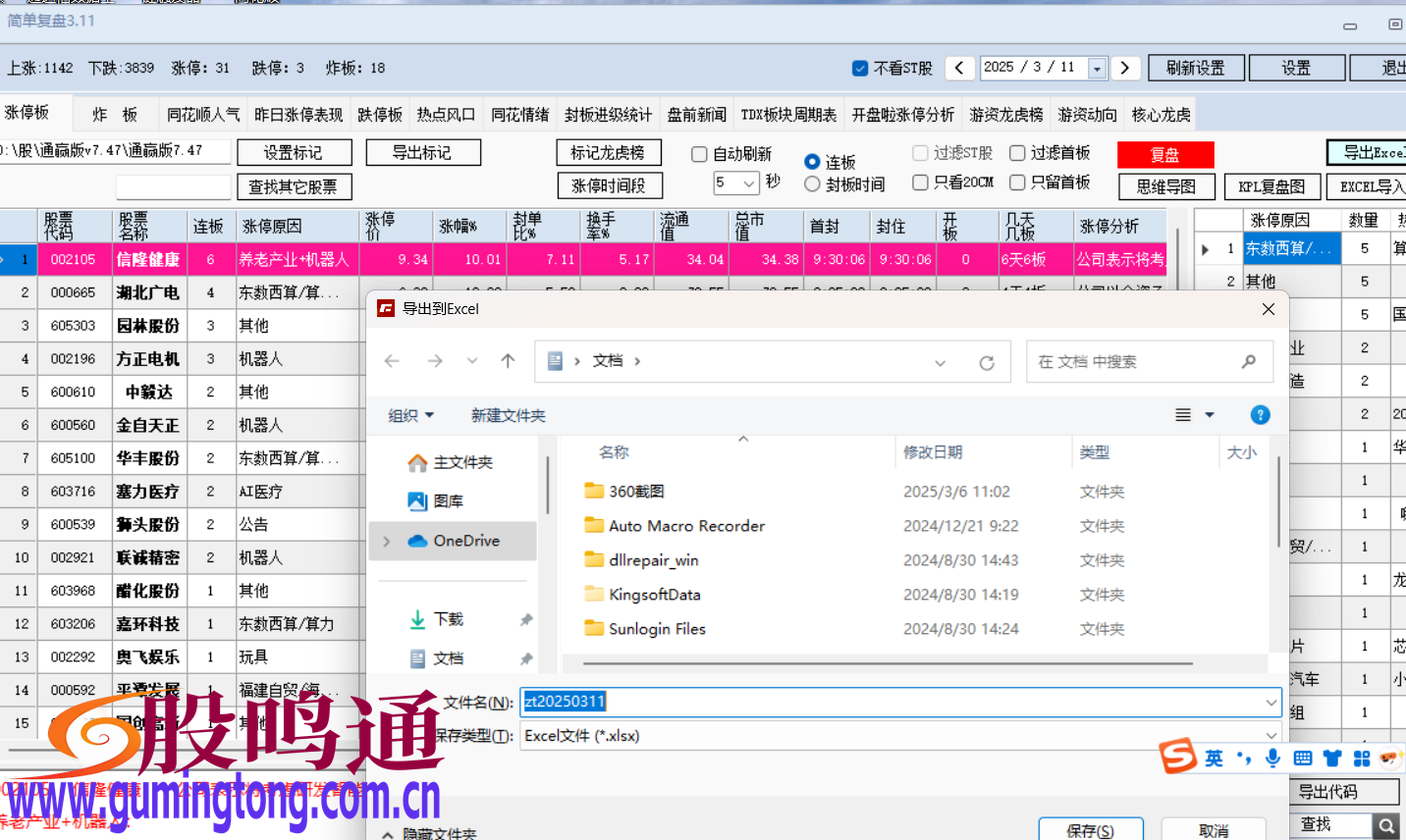
Task: Click the filename input showing zt20250311
Action: pyautogui.click(x=687, y=703)
